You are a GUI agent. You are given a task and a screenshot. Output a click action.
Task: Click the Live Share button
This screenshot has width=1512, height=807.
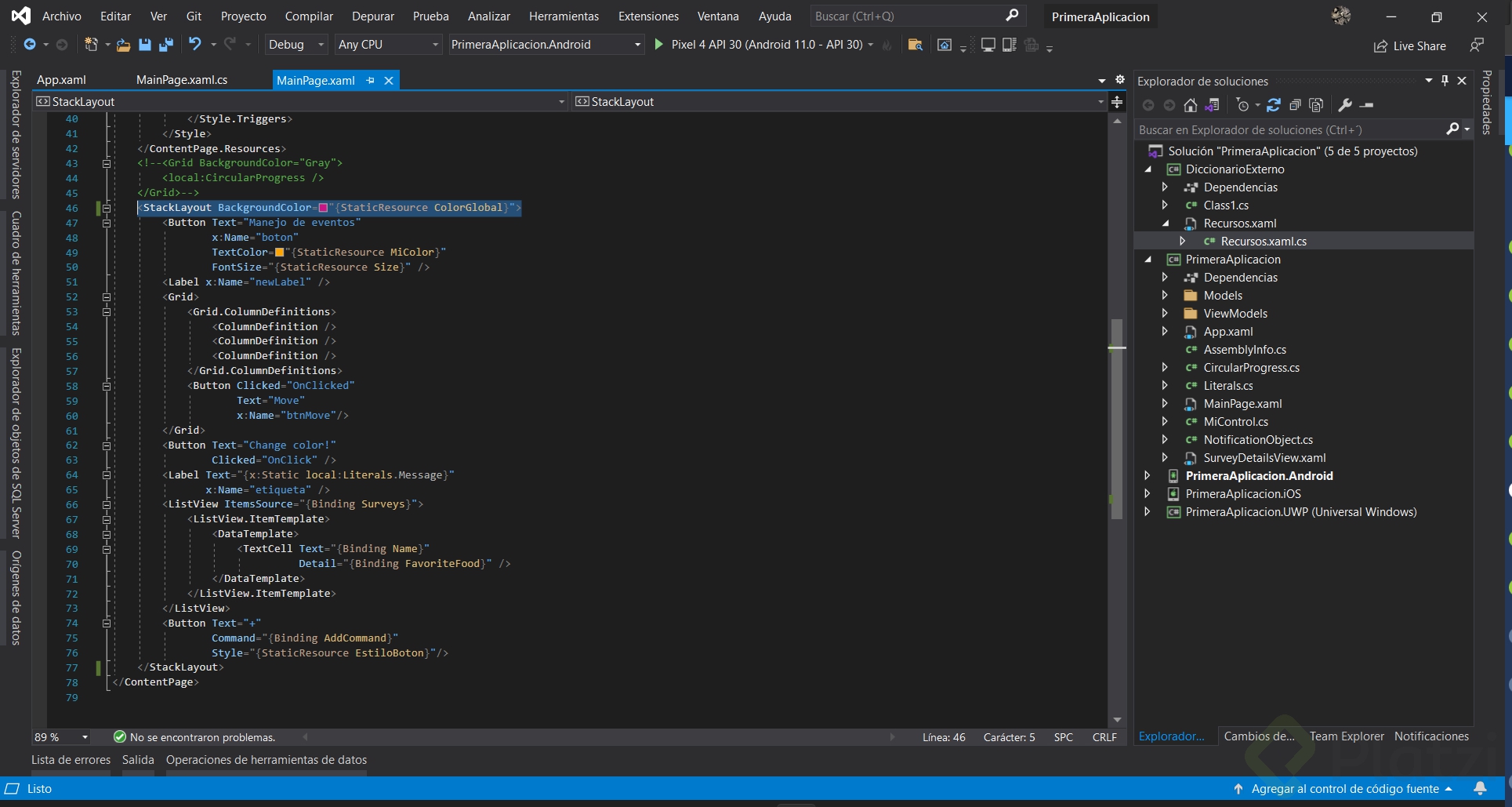click(1409, 46)
